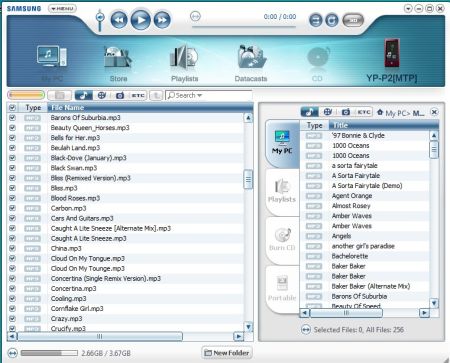
Task: Select Cornflake Girl.mp3 file
Action: click(77, 308)
